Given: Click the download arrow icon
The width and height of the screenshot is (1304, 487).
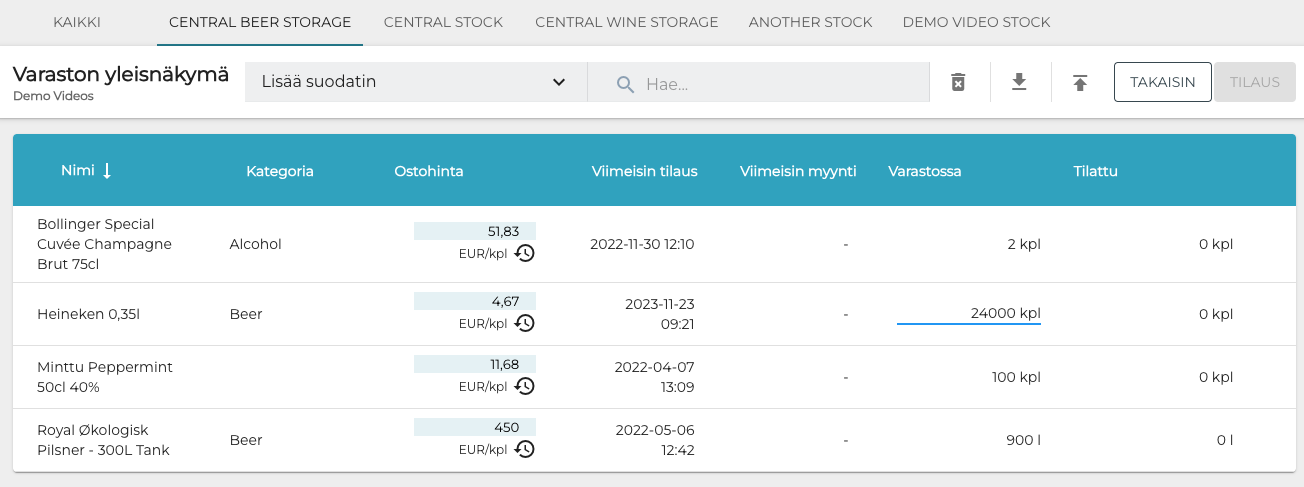Looking at the screenshot, I should [1019, 82].
